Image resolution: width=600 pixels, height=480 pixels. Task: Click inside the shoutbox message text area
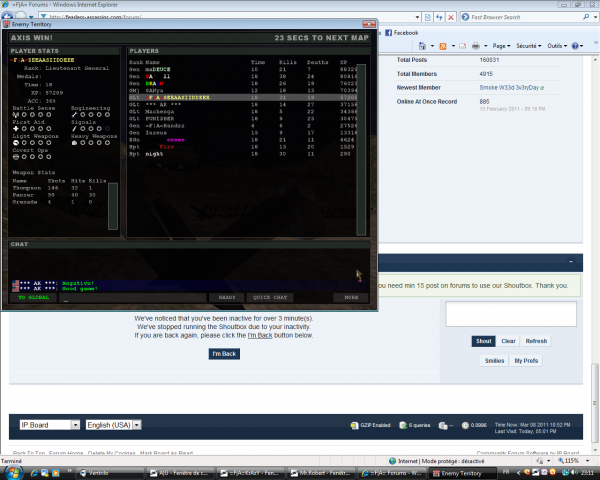pos(511,314)
